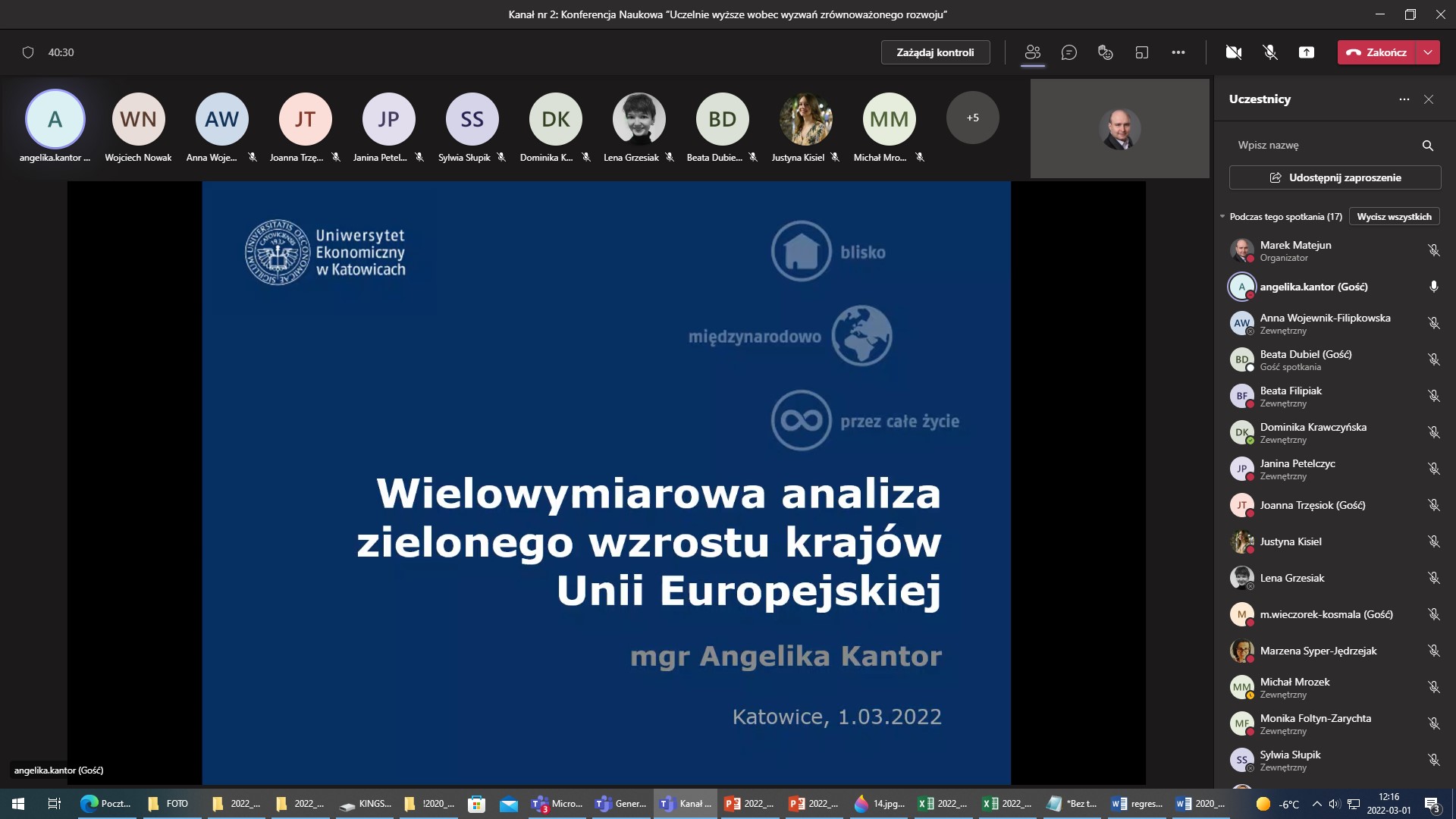Expand hidden icons in the system tray
Viewport: 1456px width, 819px height.
point(1317,803)
